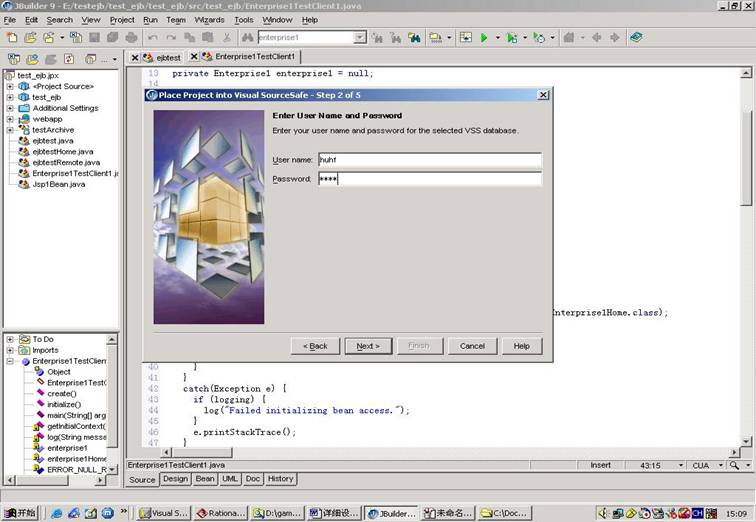756x522 pixels.
Task: Expand the To Do node in structure pane
Action: coord(10,339)
